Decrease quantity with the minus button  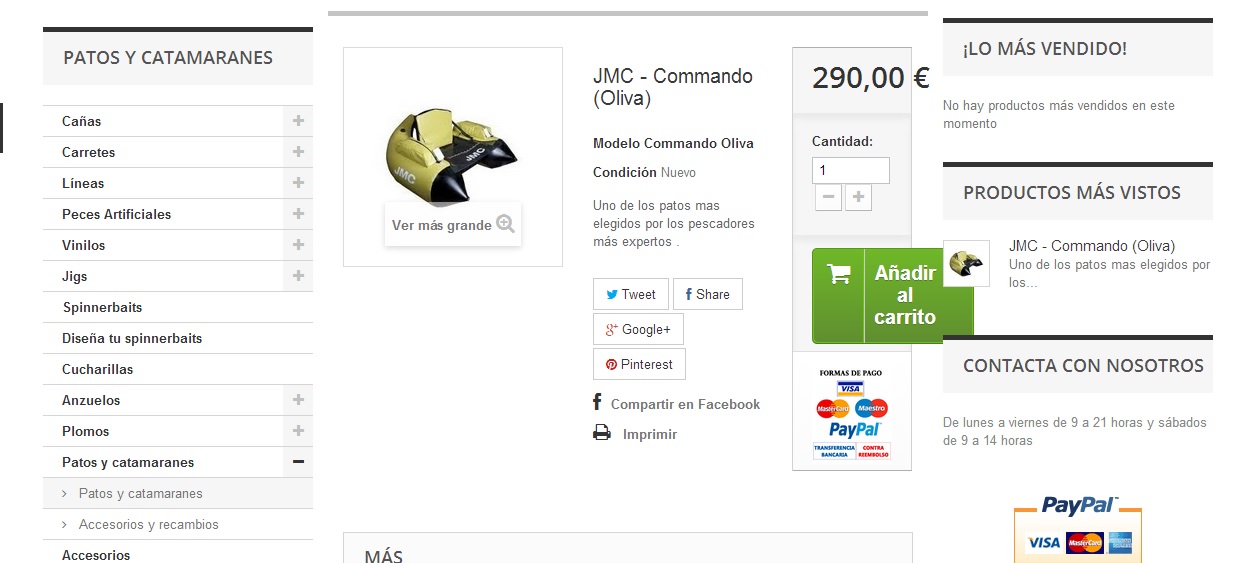[828, 197]
